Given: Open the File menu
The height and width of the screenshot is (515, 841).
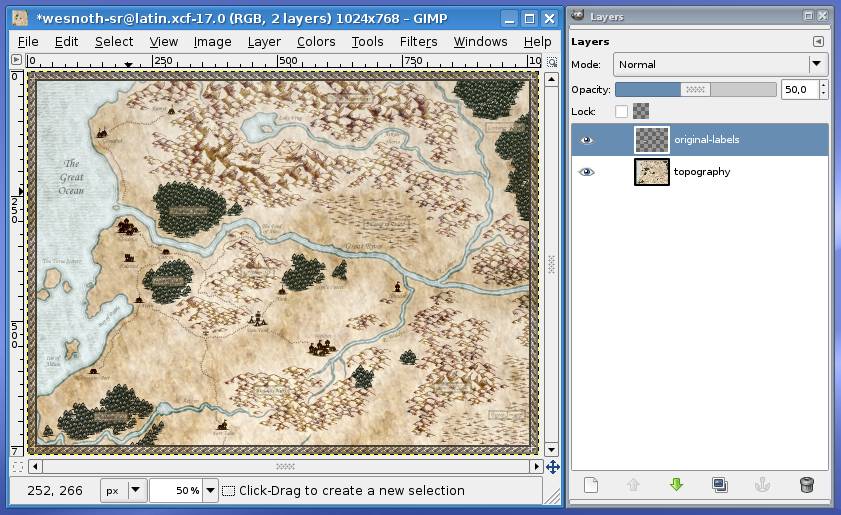Looking at the screenshot, I should 28,41.
